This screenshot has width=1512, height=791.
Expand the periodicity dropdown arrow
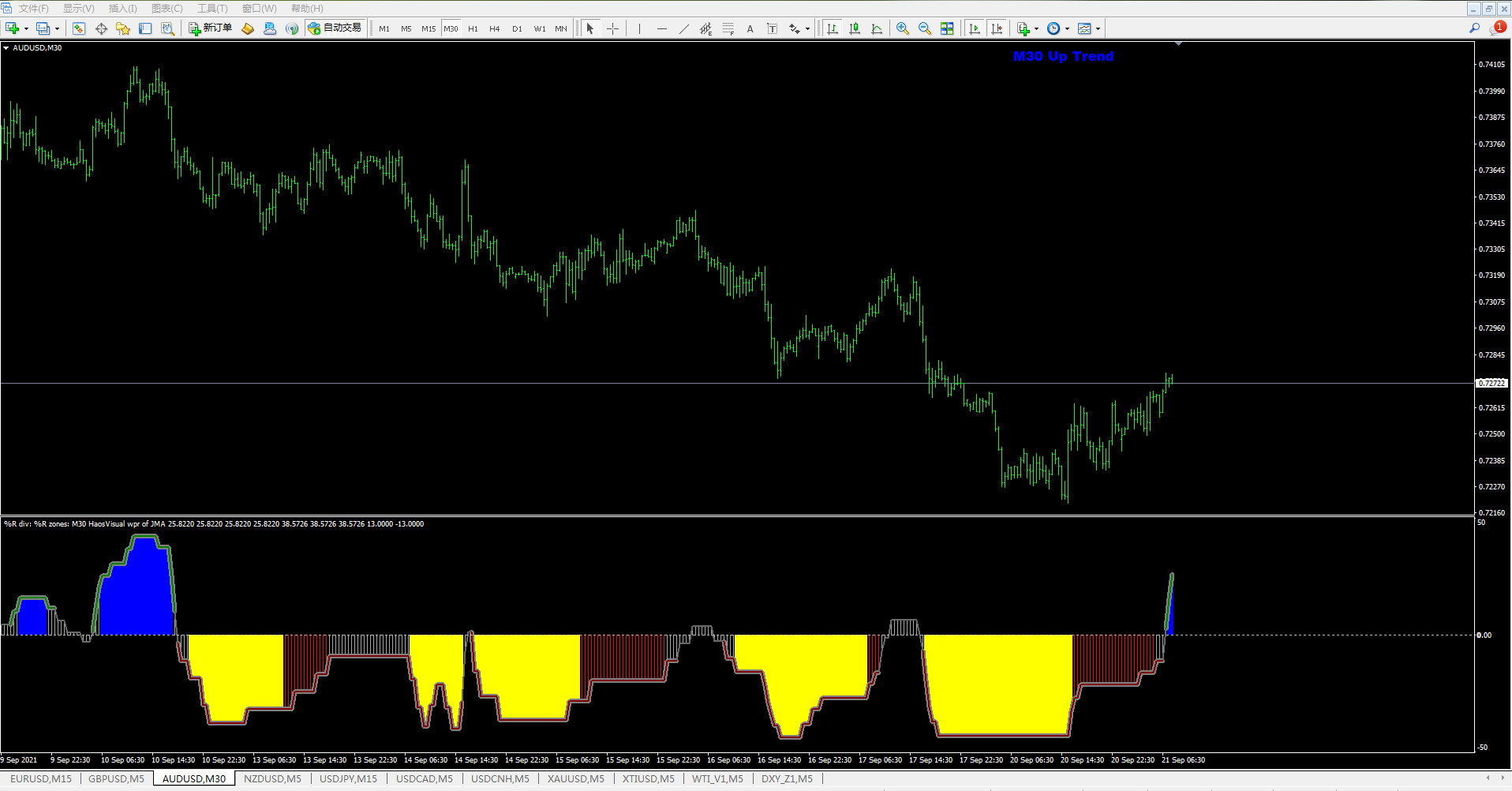[1067, 29]
